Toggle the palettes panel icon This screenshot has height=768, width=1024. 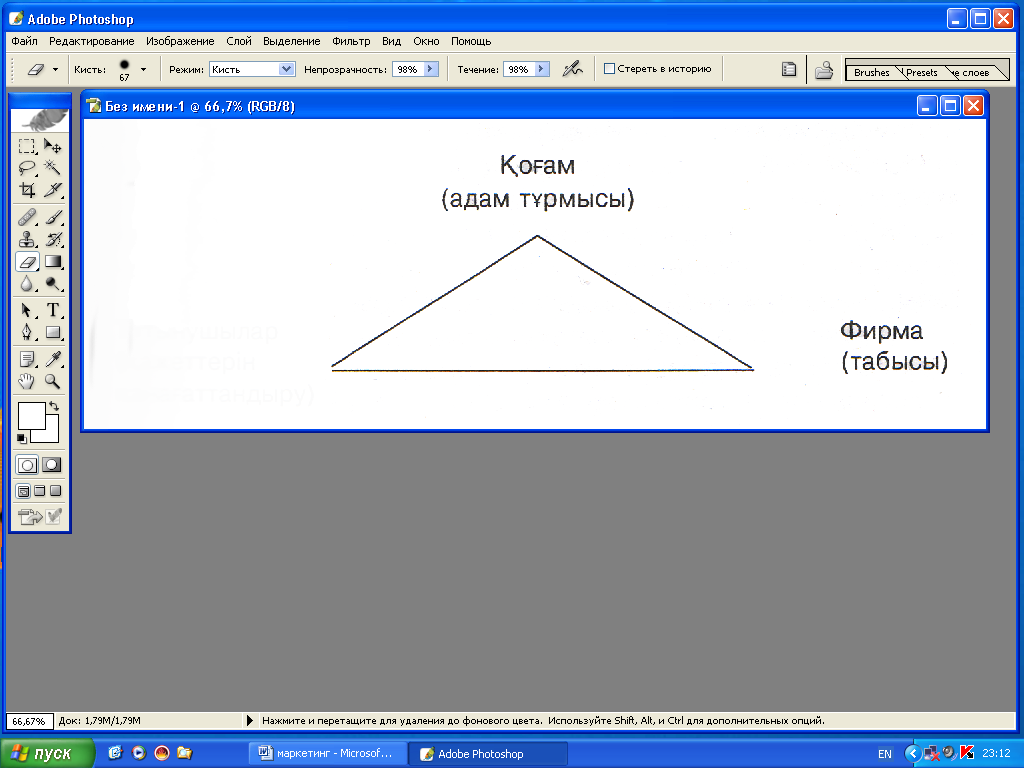(x=789, y=69)
